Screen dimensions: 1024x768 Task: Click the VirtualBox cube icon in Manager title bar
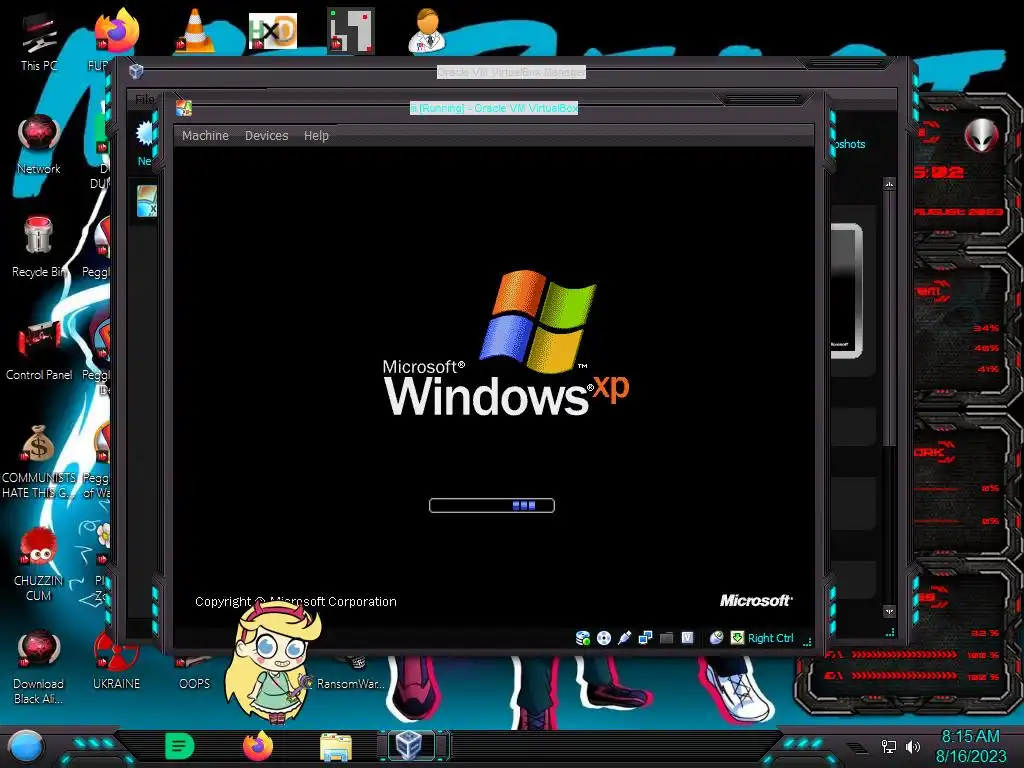tap(136, 71)
